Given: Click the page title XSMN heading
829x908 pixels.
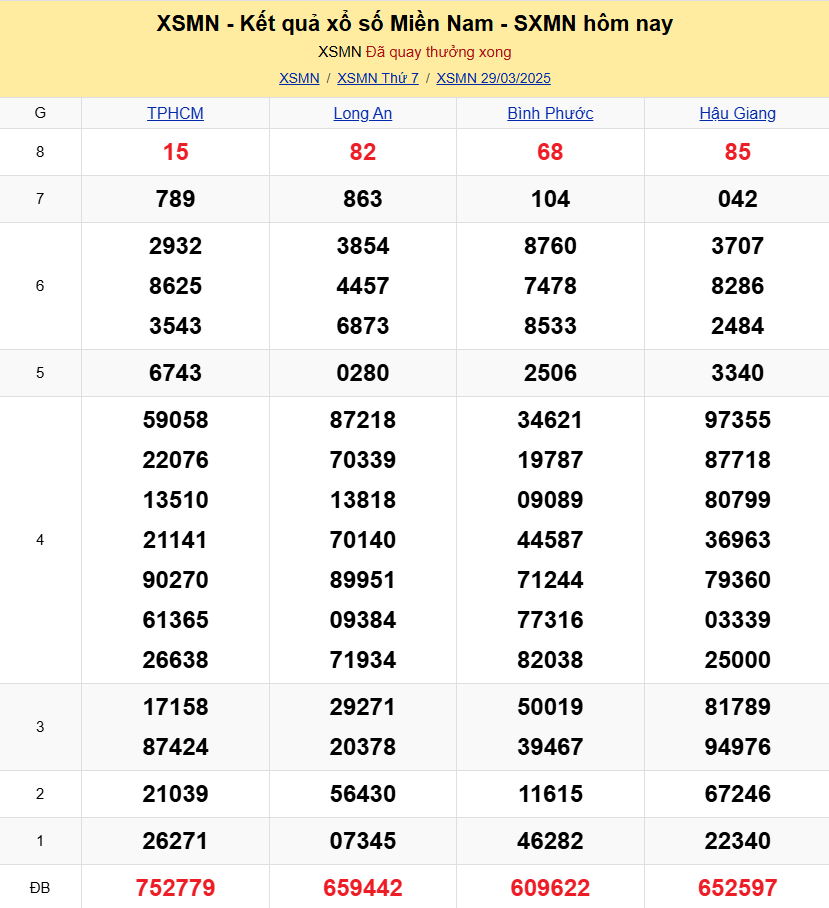Looking at the screenshot, I should tap(414, 24).
